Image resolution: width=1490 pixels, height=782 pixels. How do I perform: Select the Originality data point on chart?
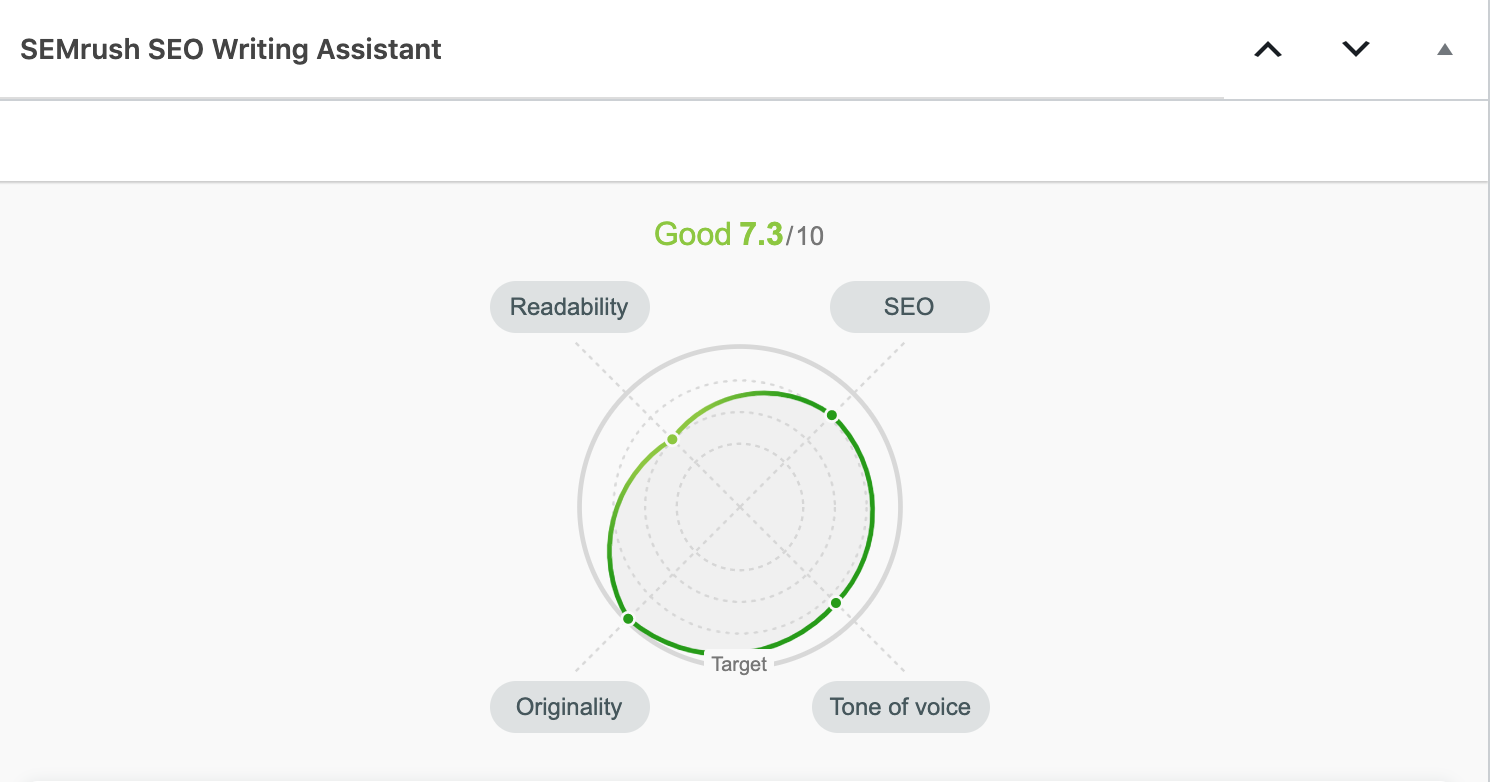(628, 619)
